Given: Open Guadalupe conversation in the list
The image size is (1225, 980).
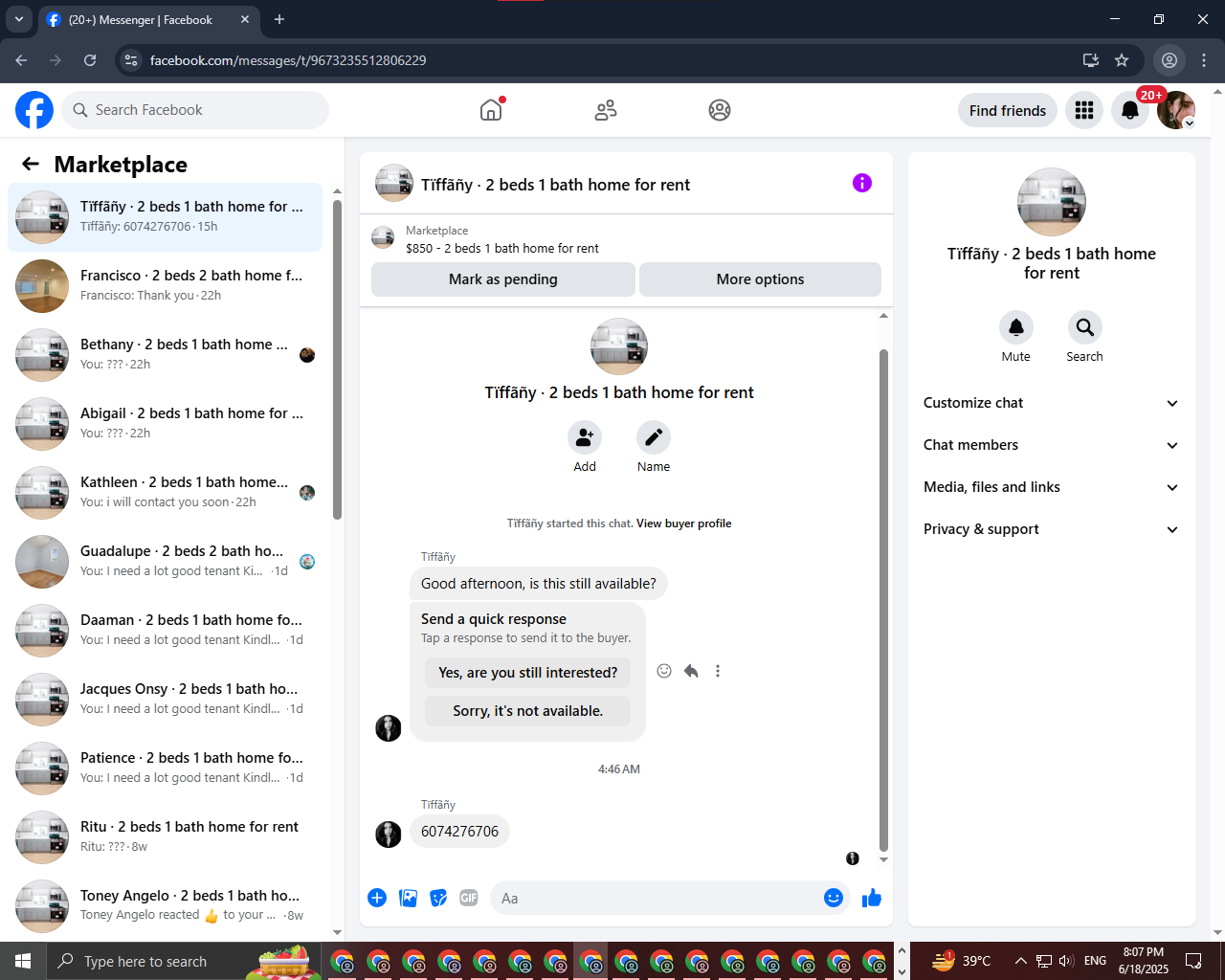Looking at the screenshot, I should tap(166, 562).
